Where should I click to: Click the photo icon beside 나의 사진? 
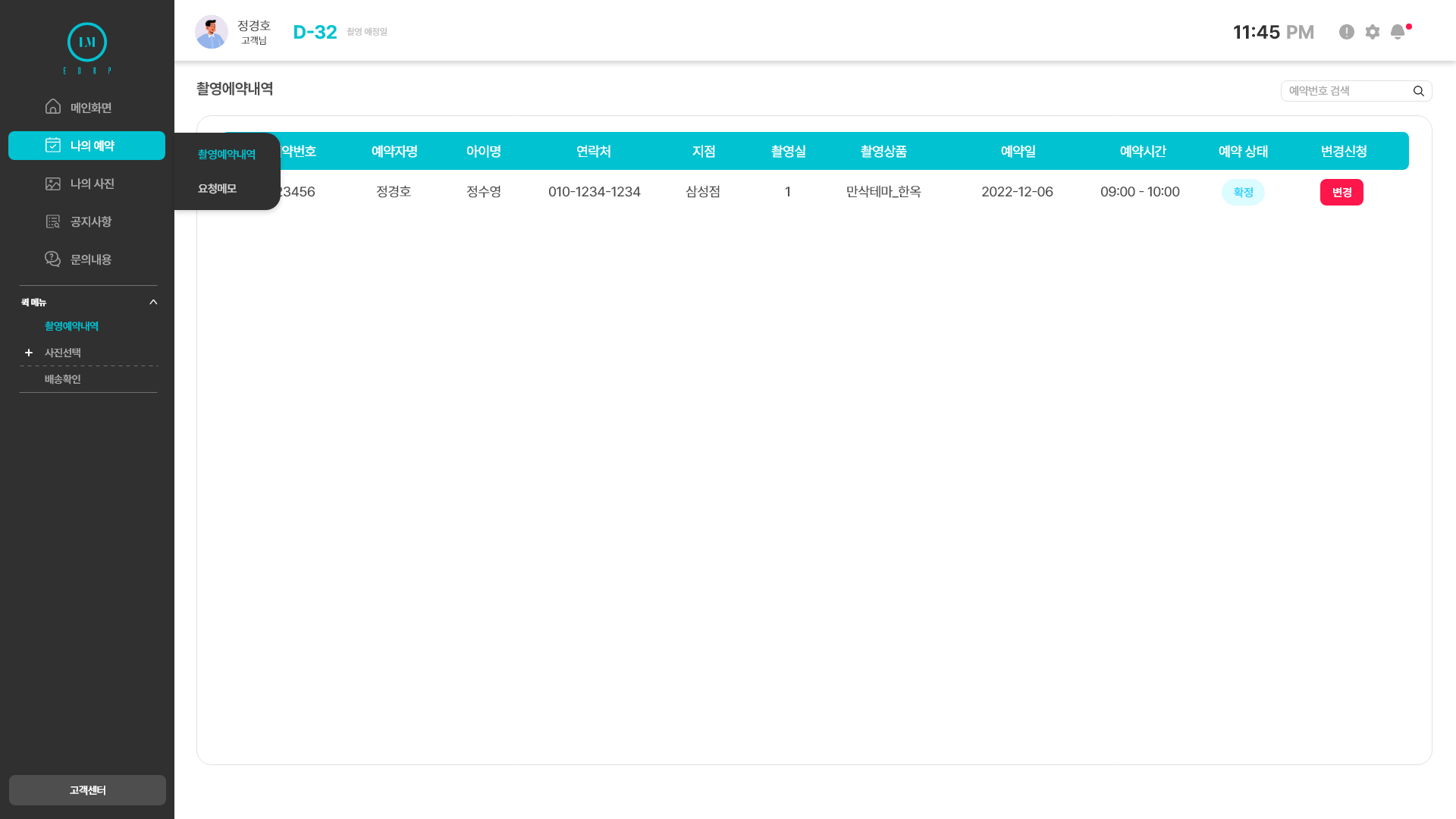53,184
